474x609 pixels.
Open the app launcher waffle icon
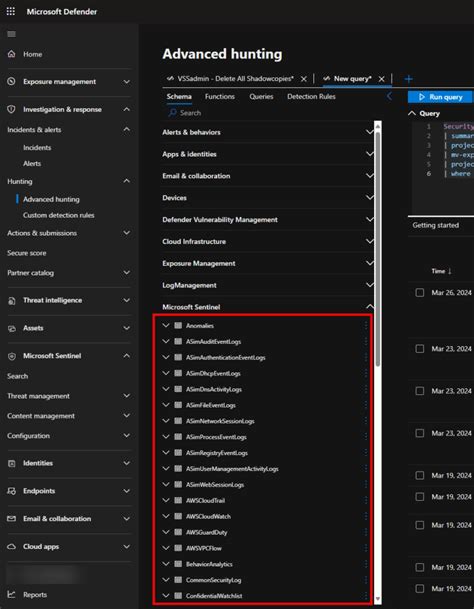(x=11, y=11)
